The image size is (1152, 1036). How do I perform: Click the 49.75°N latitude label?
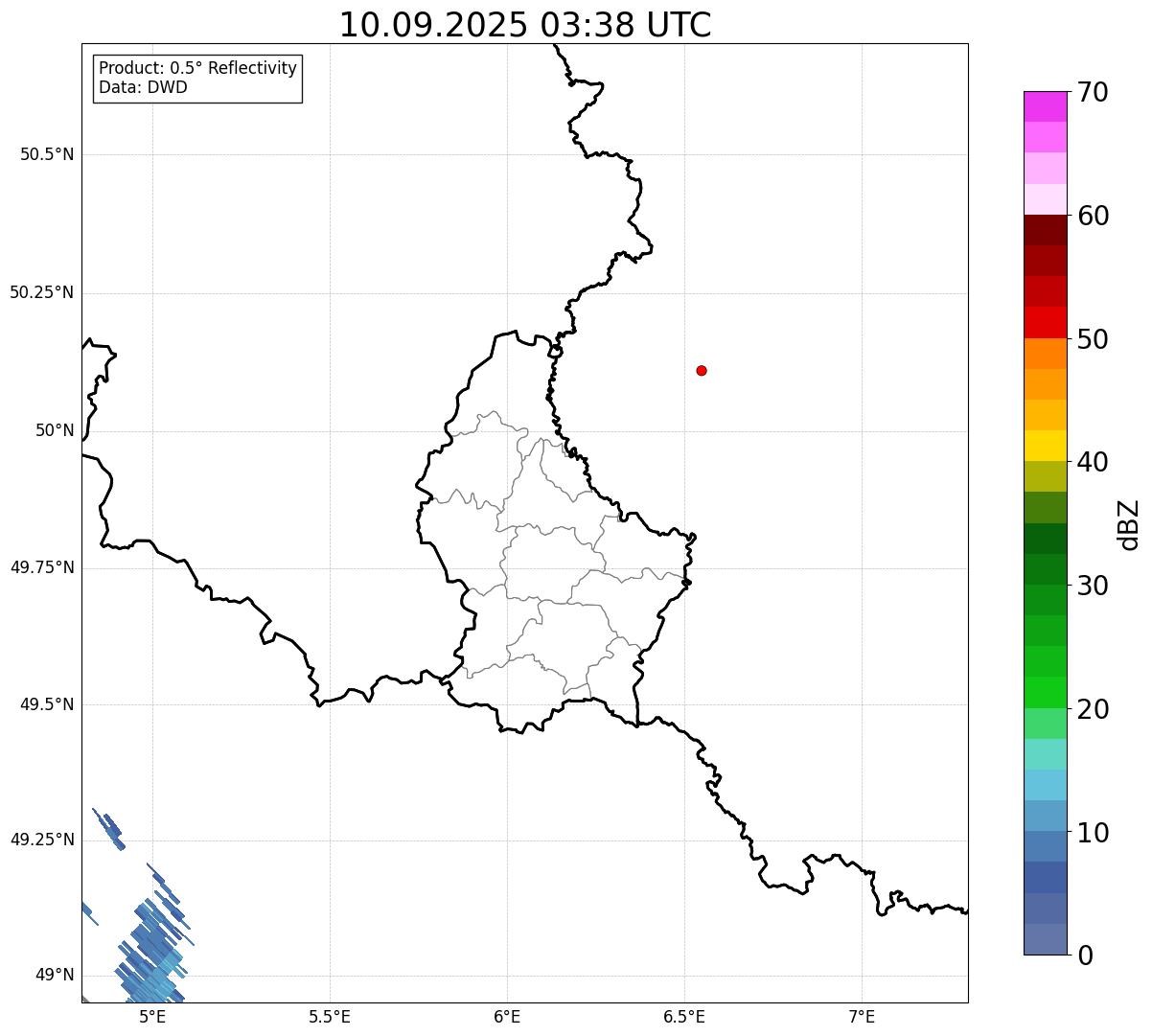41,567
